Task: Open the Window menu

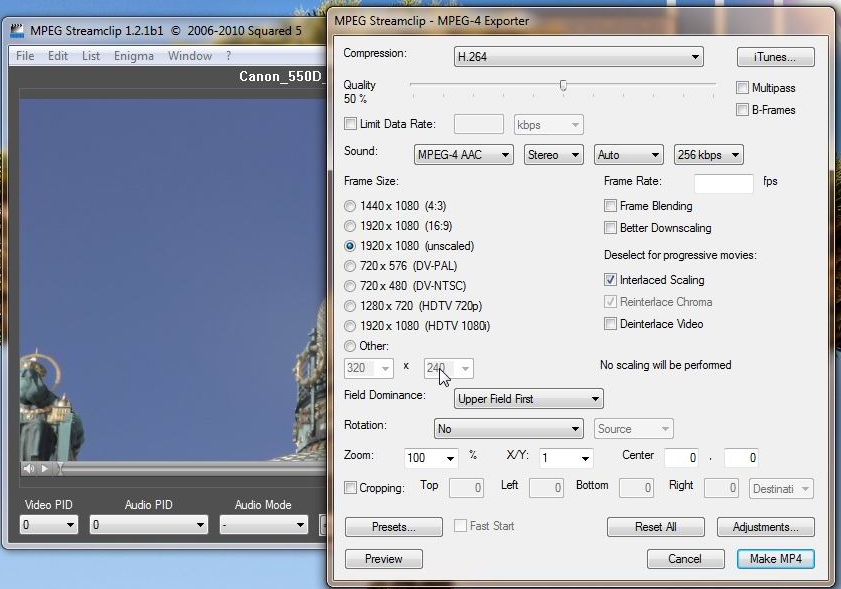Action: (190, 56)
